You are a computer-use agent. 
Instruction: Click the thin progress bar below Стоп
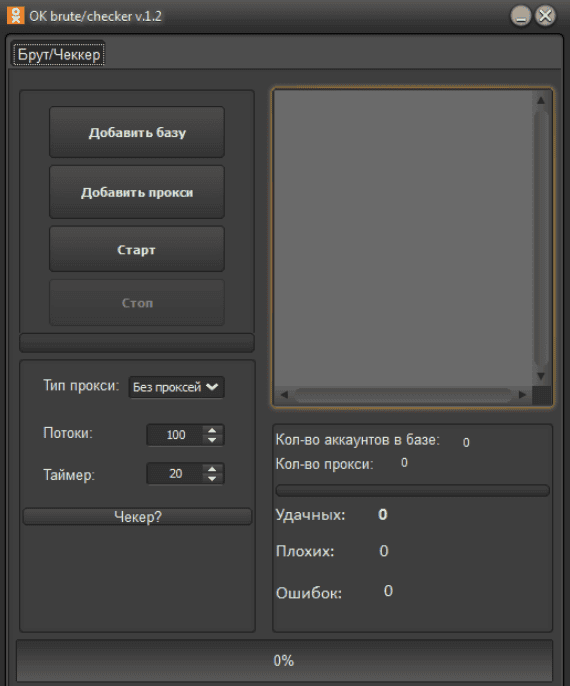point(137,343)
